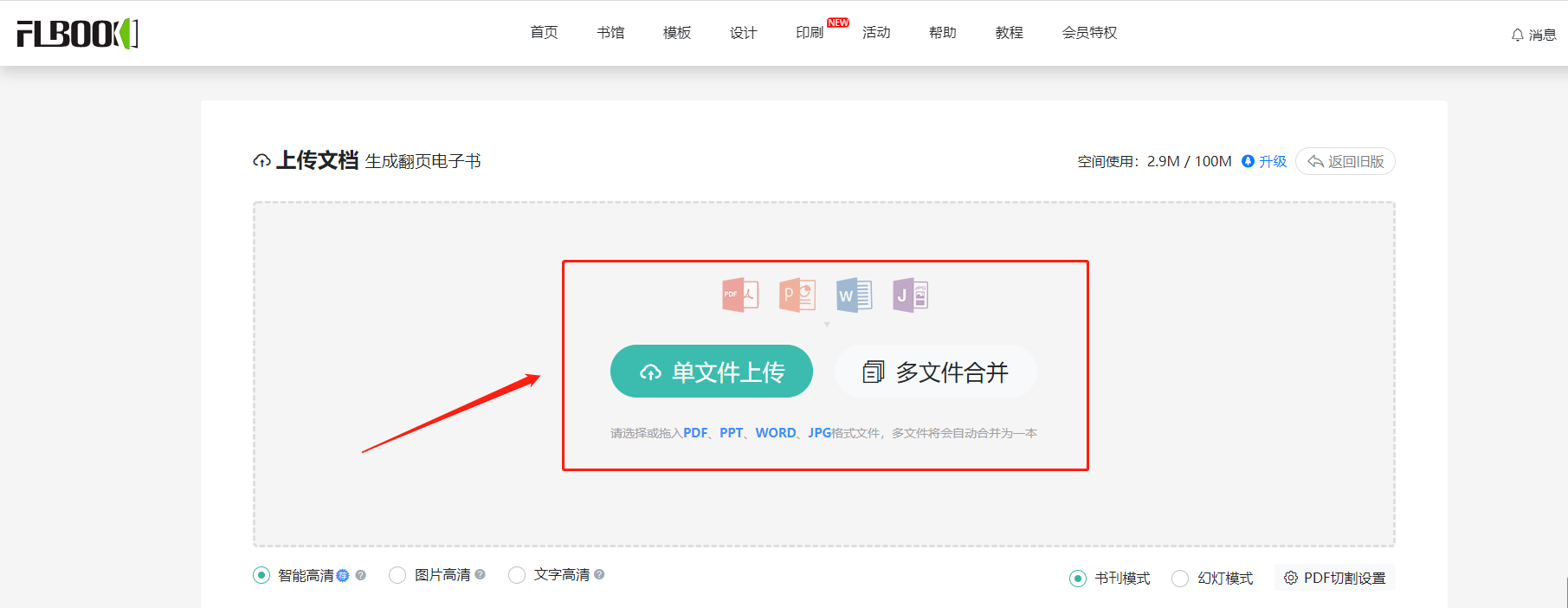Screen dimensions: 1568x608
Task: Click the WORD word in the hint text
Action: [776, 433]
